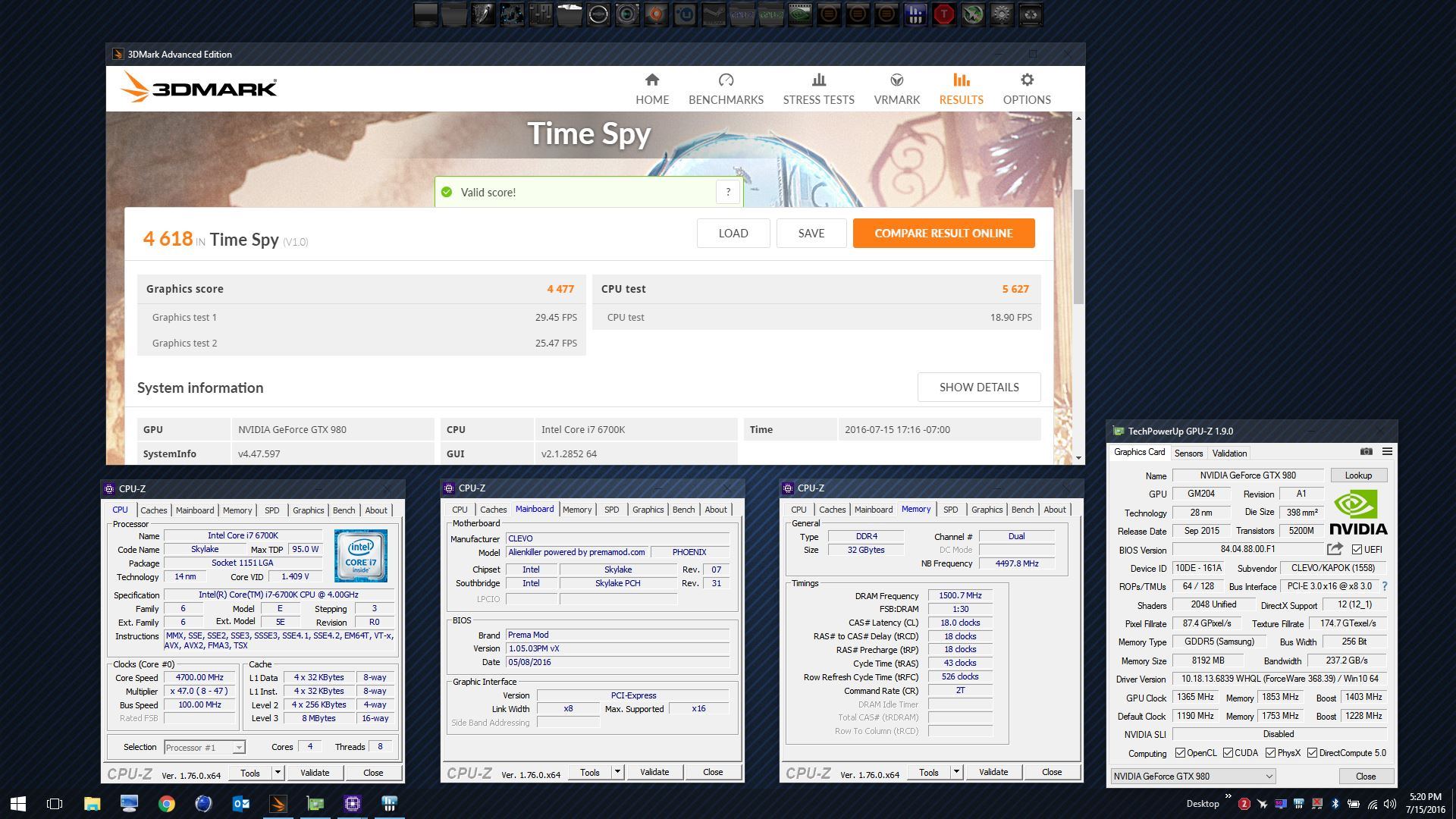Image resolution: width=1456 pixels, height=819 pixels.
Task: Open STRESS TESTS in 3DMark
Action: (818, 89)
